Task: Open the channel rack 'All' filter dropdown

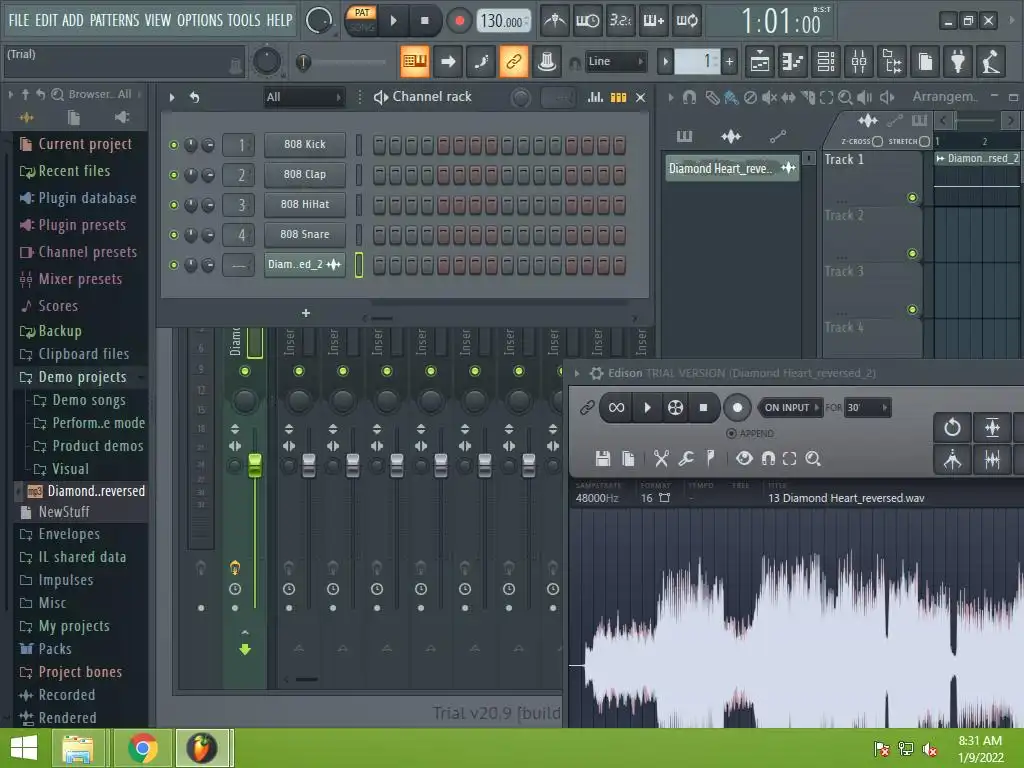Action: [304, 97]
